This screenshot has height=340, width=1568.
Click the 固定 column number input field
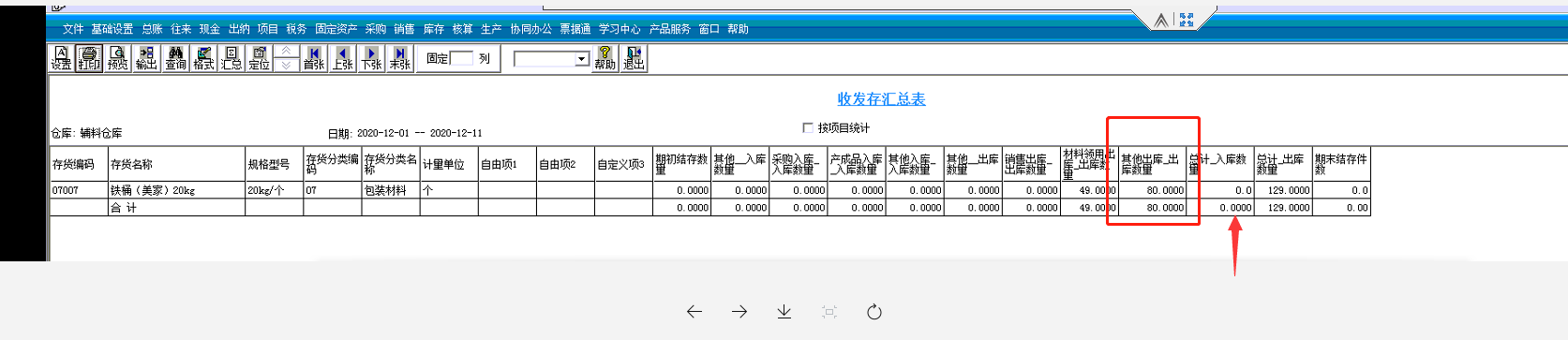pos(461,58)
